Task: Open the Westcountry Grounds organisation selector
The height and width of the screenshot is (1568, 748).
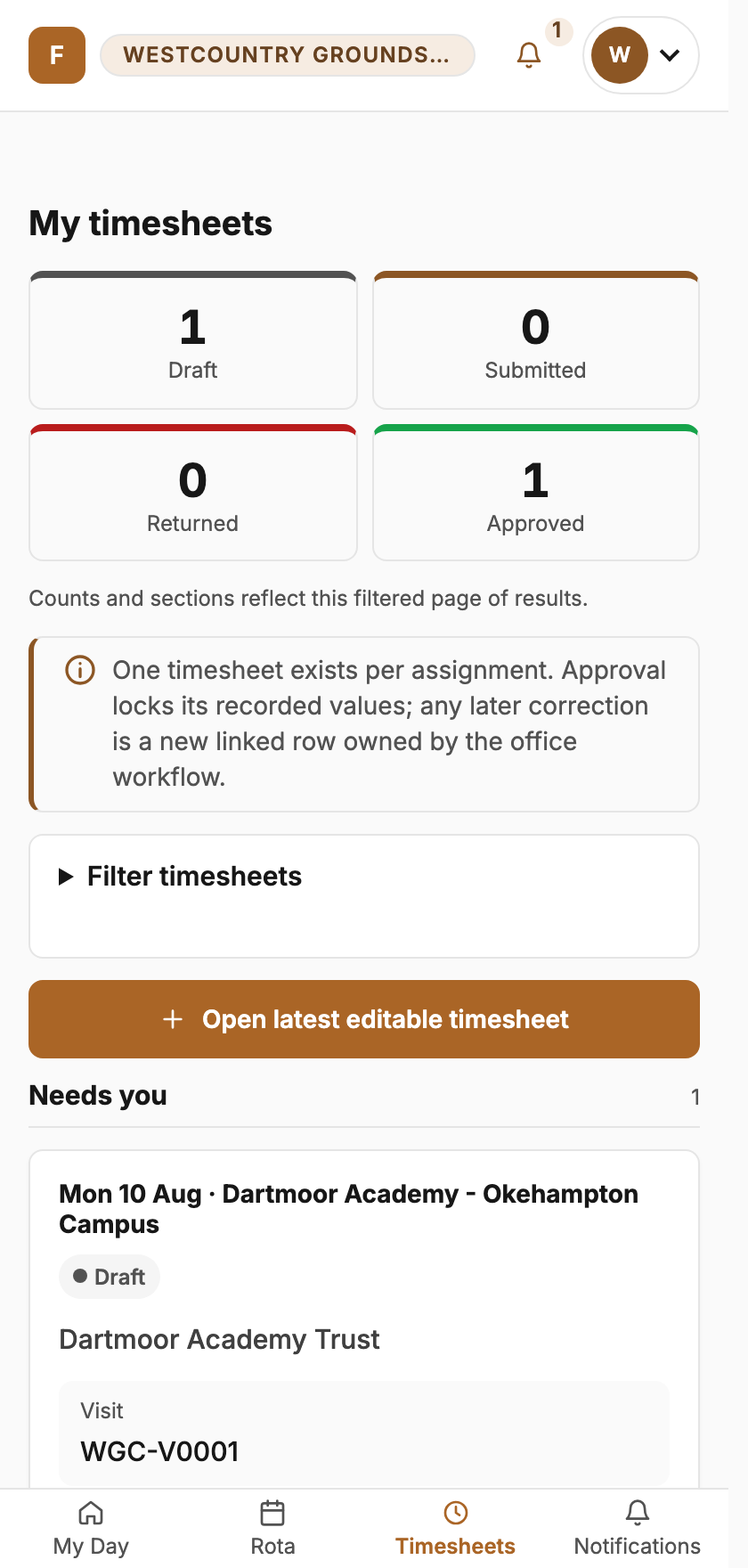Action: [x=288, y=55]
